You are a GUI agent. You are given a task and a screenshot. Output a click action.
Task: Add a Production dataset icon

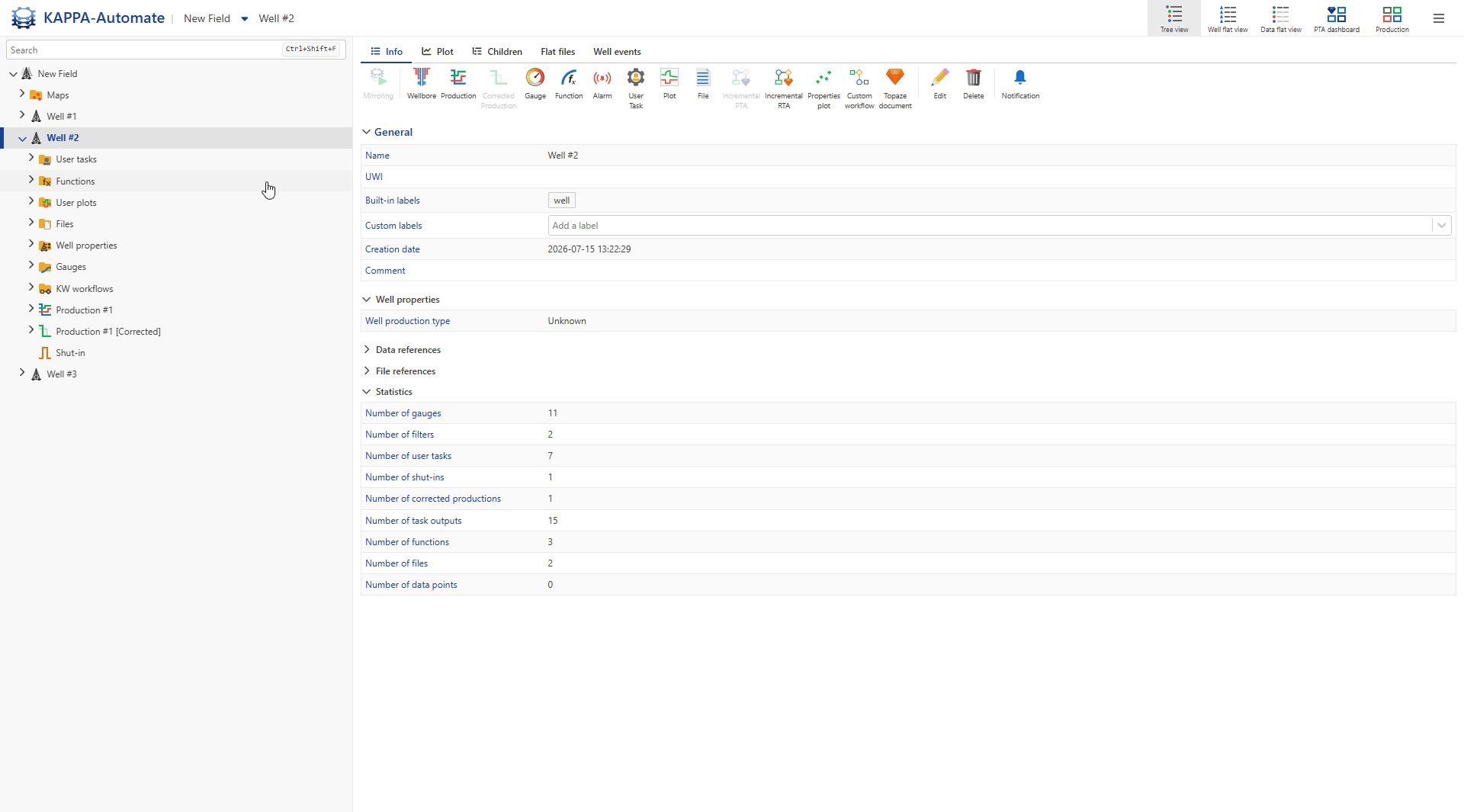458,84
